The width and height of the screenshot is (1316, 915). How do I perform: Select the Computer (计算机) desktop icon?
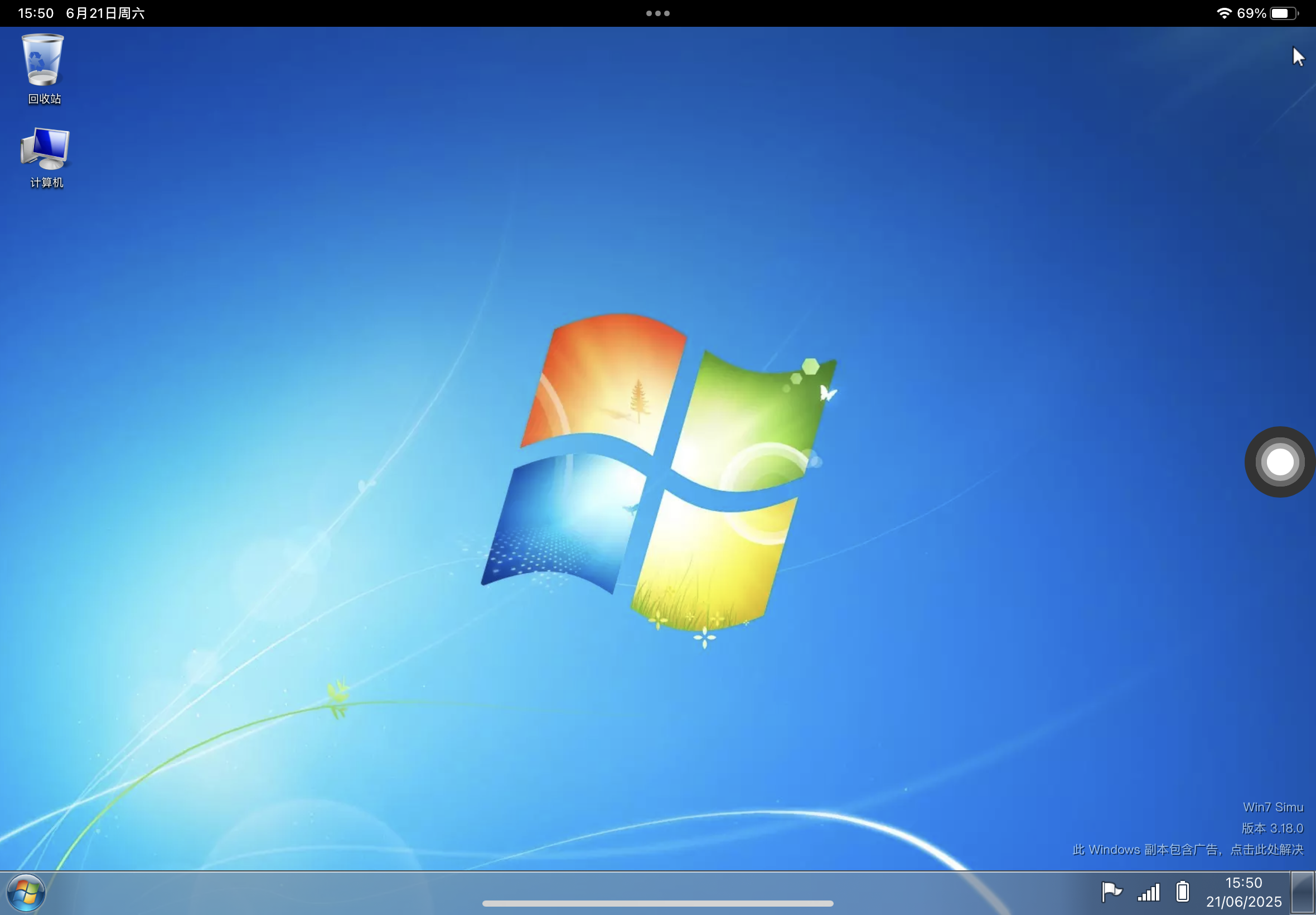[46, 158]
